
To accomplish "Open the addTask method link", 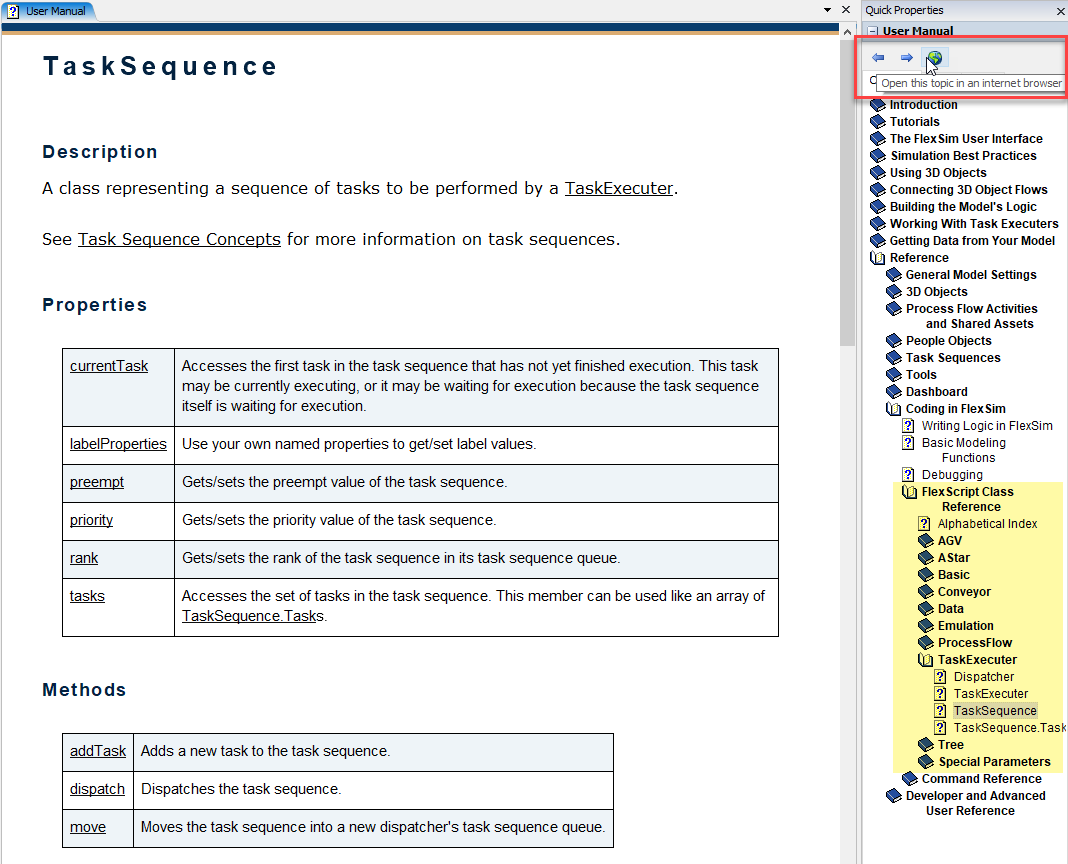I will (98, 750).
